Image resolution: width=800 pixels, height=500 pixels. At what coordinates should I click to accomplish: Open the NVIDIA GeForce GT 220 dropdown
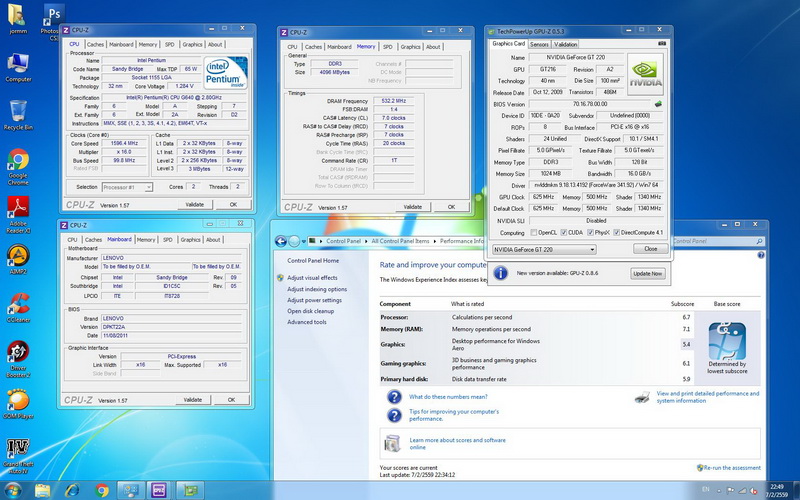546,248
